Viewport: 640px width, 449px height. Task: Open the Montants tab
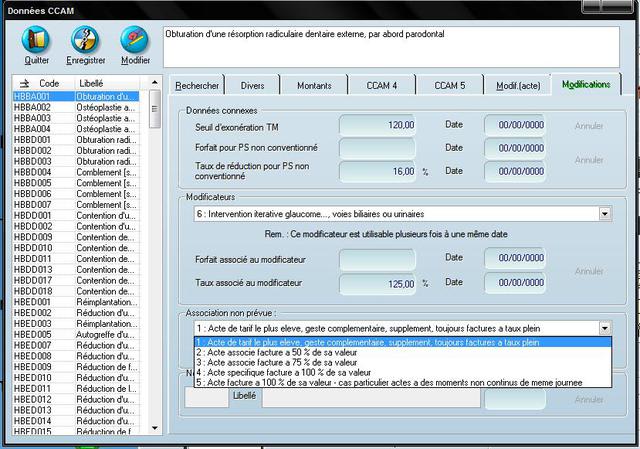(x=314, y=86)
